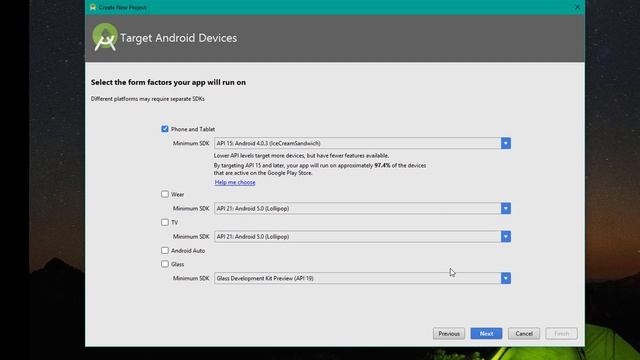This screenshot has height=360, width=640.
Task: Click 'Different platforms may require separate SDKs' text
Action: coord(147,99)
